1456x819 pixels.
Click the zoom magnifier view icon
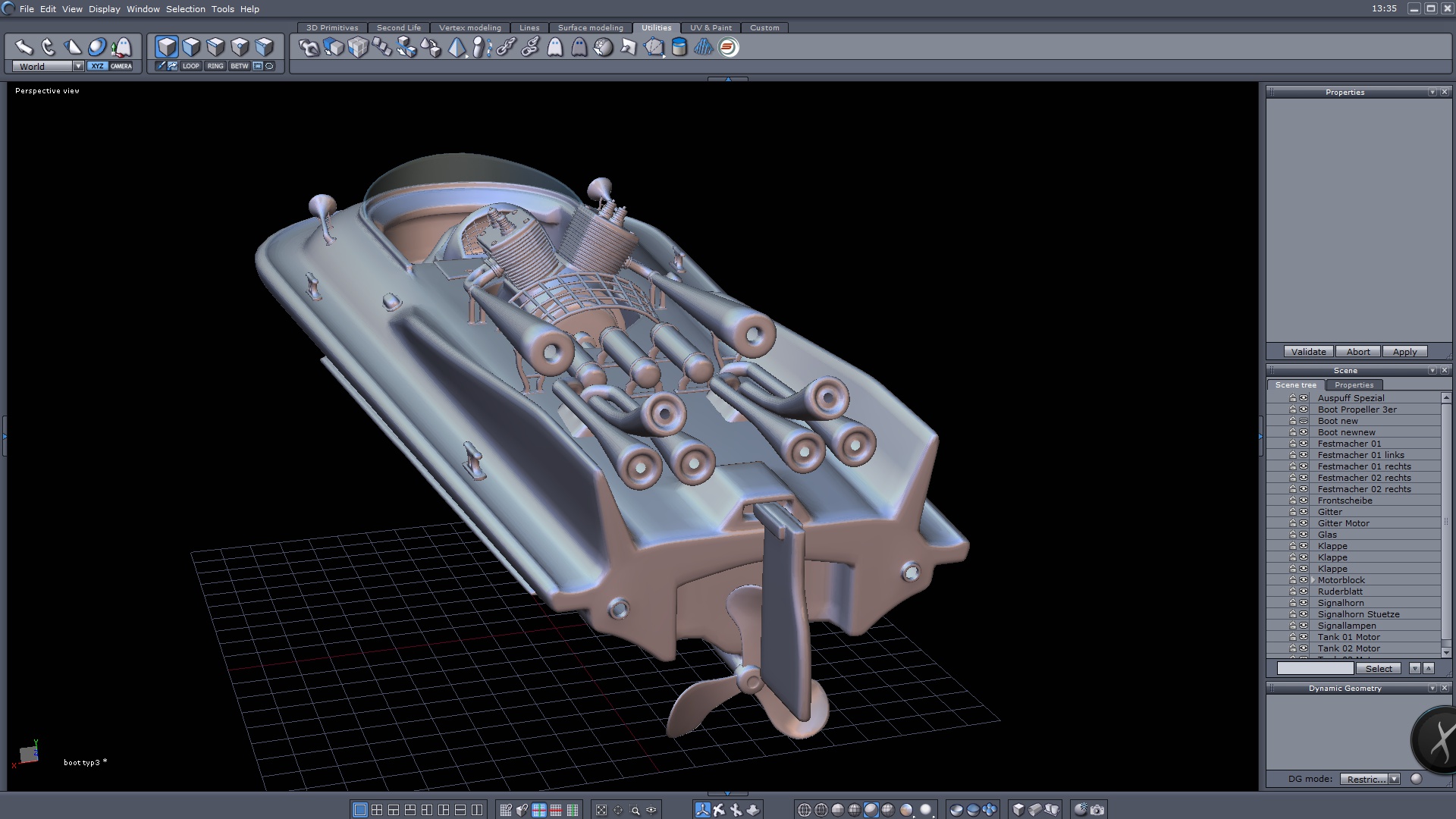[635, 810]
